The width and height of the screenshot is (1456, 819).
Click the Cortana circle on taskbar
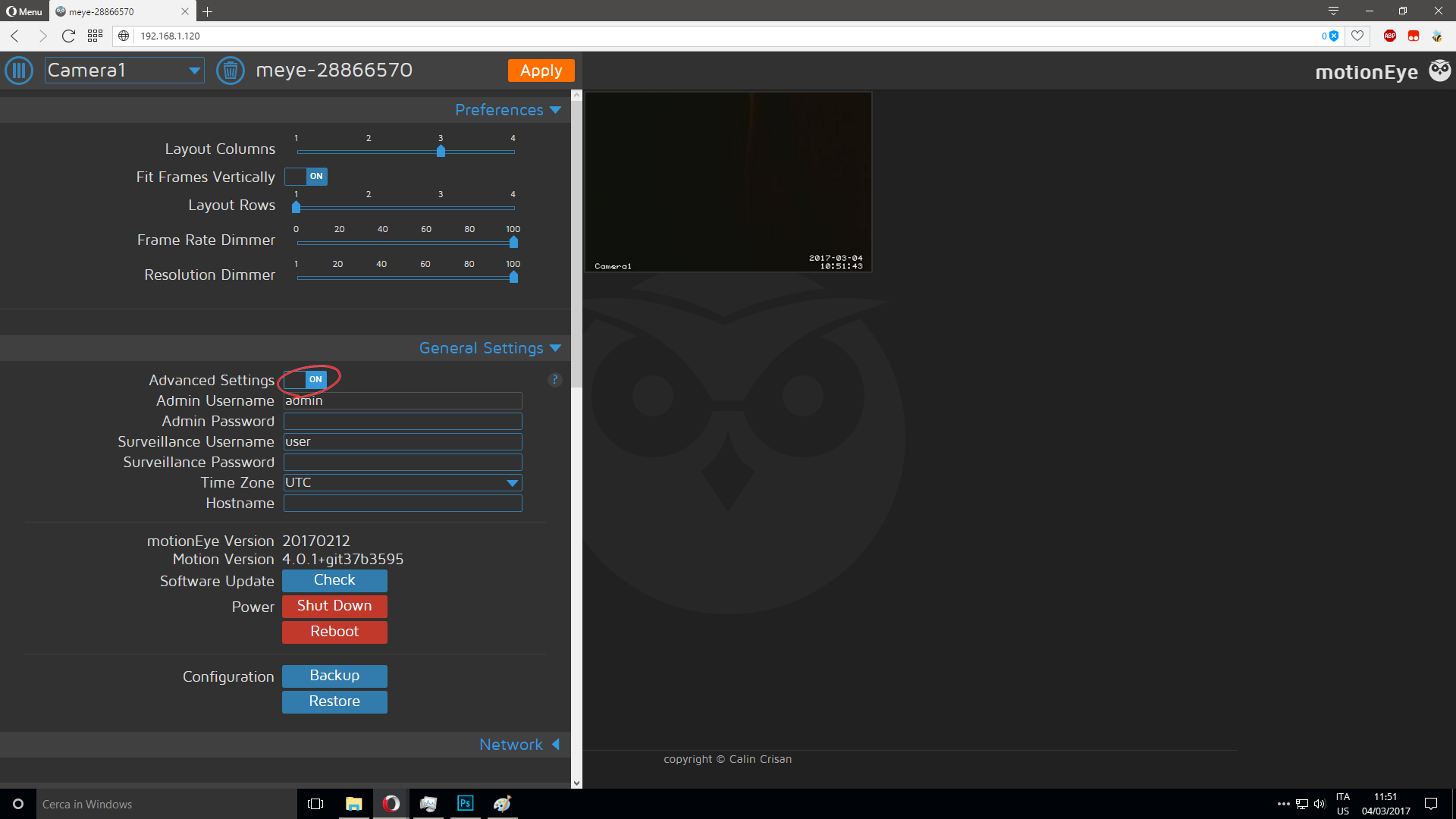point(18,804)
